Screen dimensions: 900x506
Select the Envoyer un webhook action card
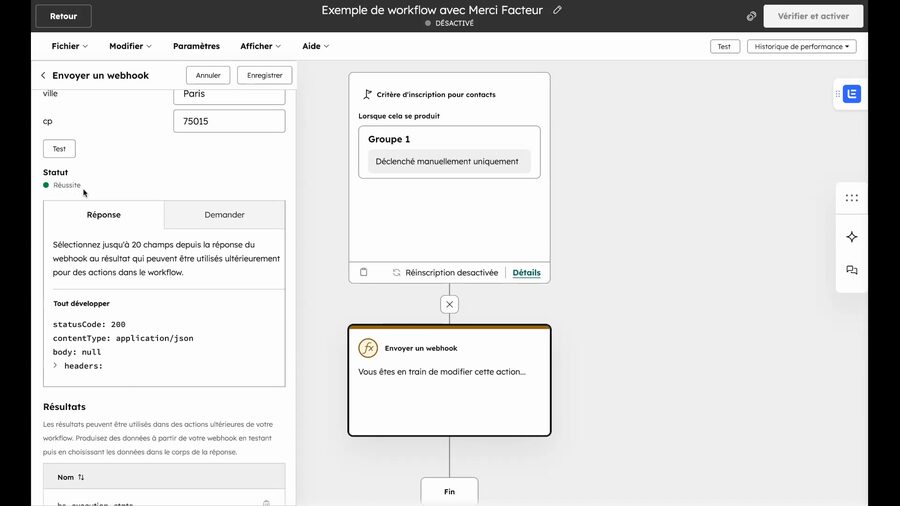(449, 380)
